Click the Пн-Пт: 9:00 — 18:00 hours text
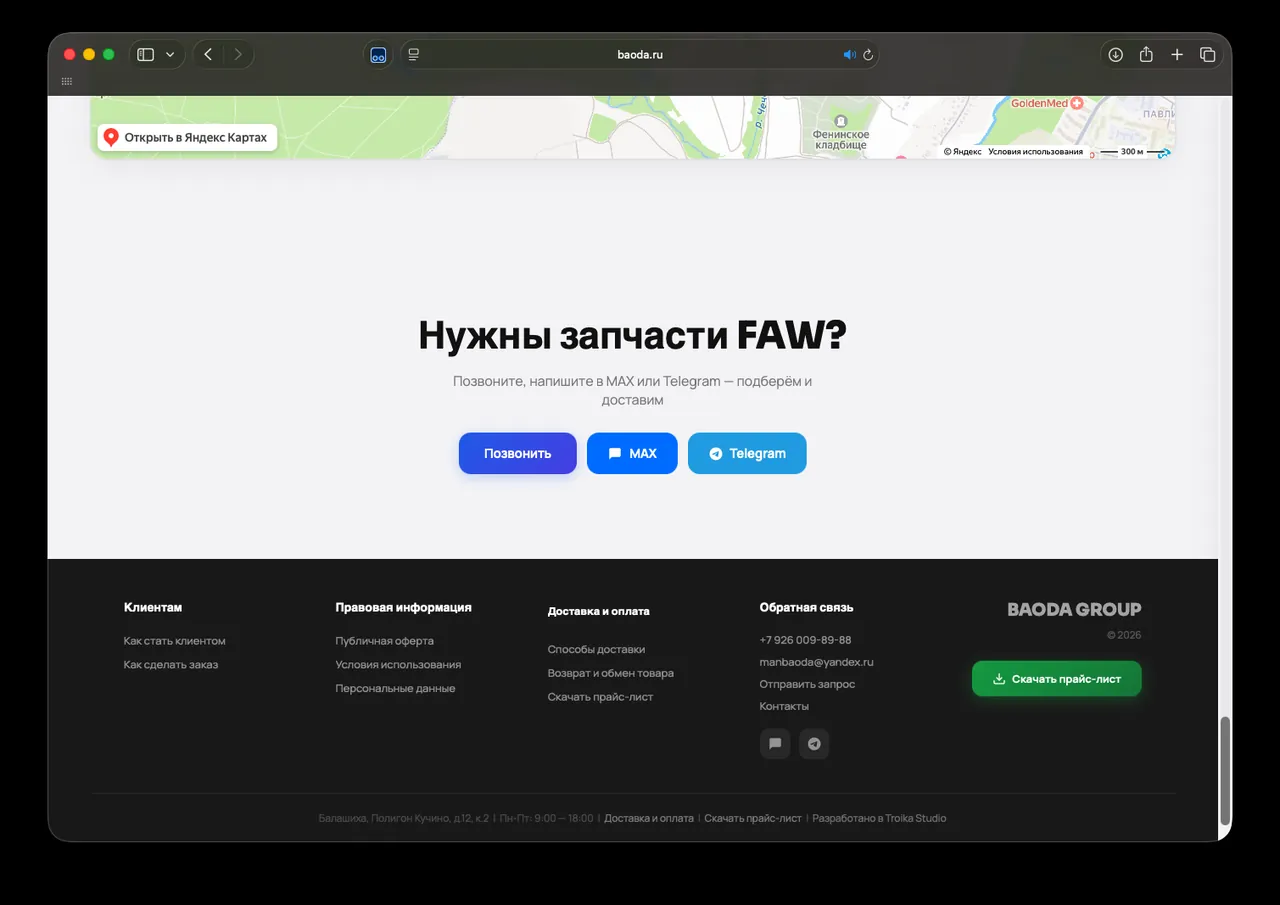The height and width of the screenshot is (905, 1280). pos(546,818)
